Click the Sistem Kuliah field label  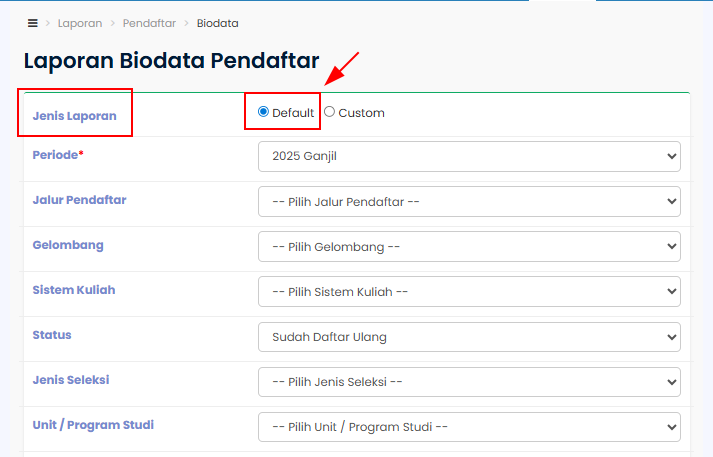click(x=74, y=290)
